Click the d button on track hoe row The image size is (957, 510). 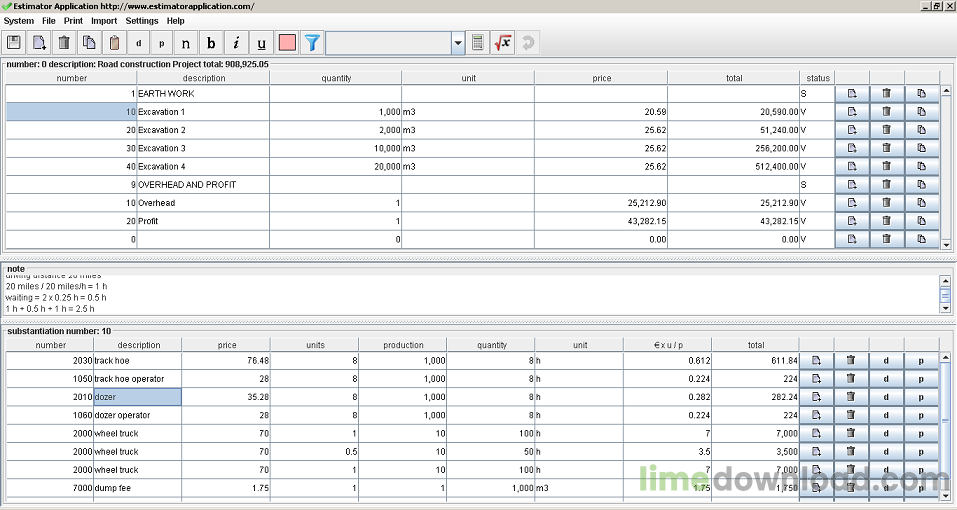pos(886,361)
